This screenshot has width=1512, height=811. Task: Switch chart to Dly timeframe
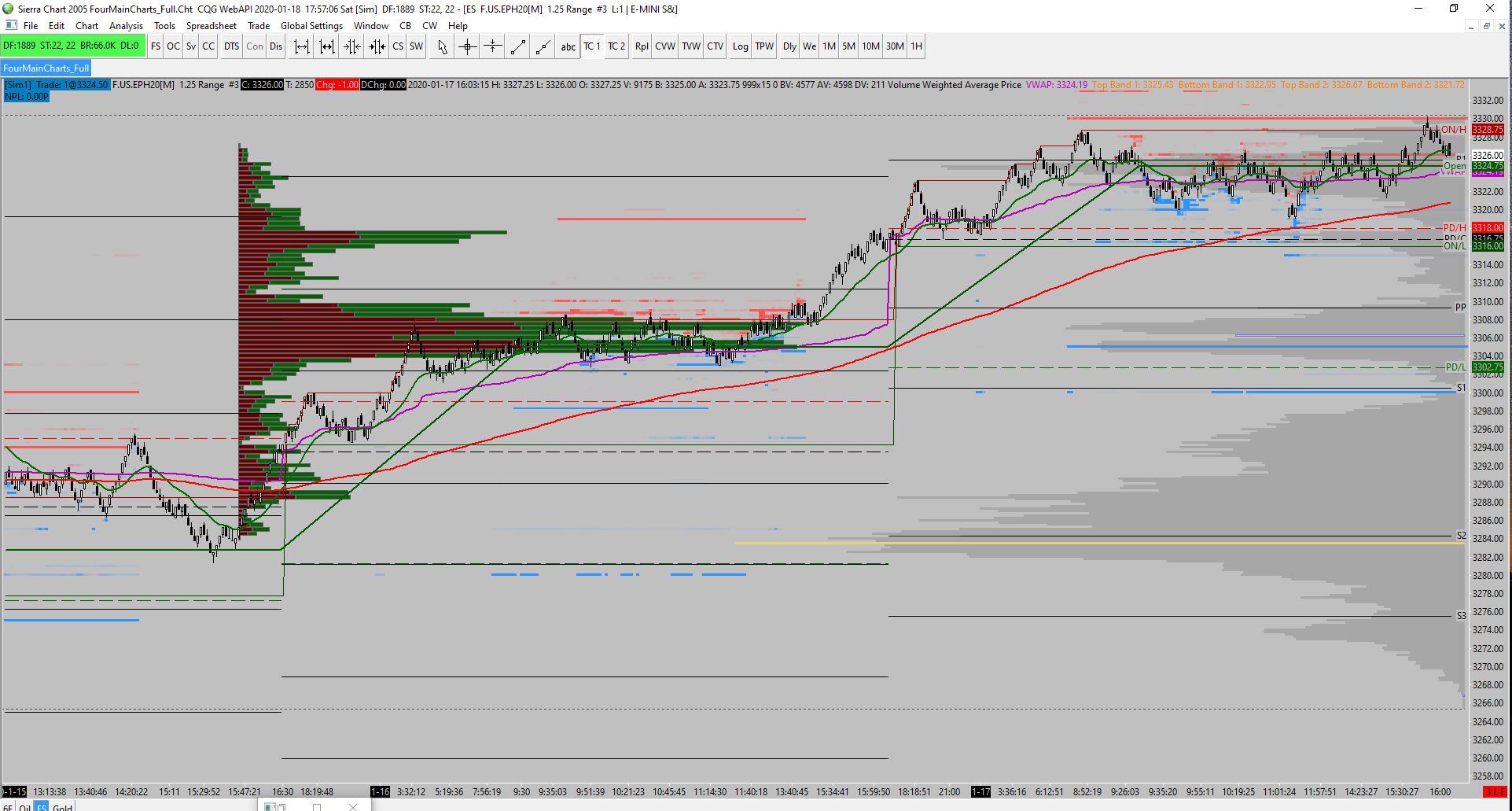tap(789, 46)
